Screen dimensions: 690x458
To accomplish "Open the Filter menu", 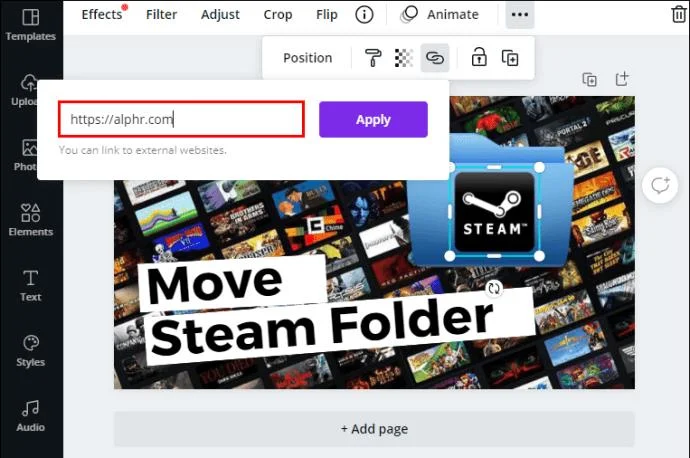I will click(x=161, y=15).
